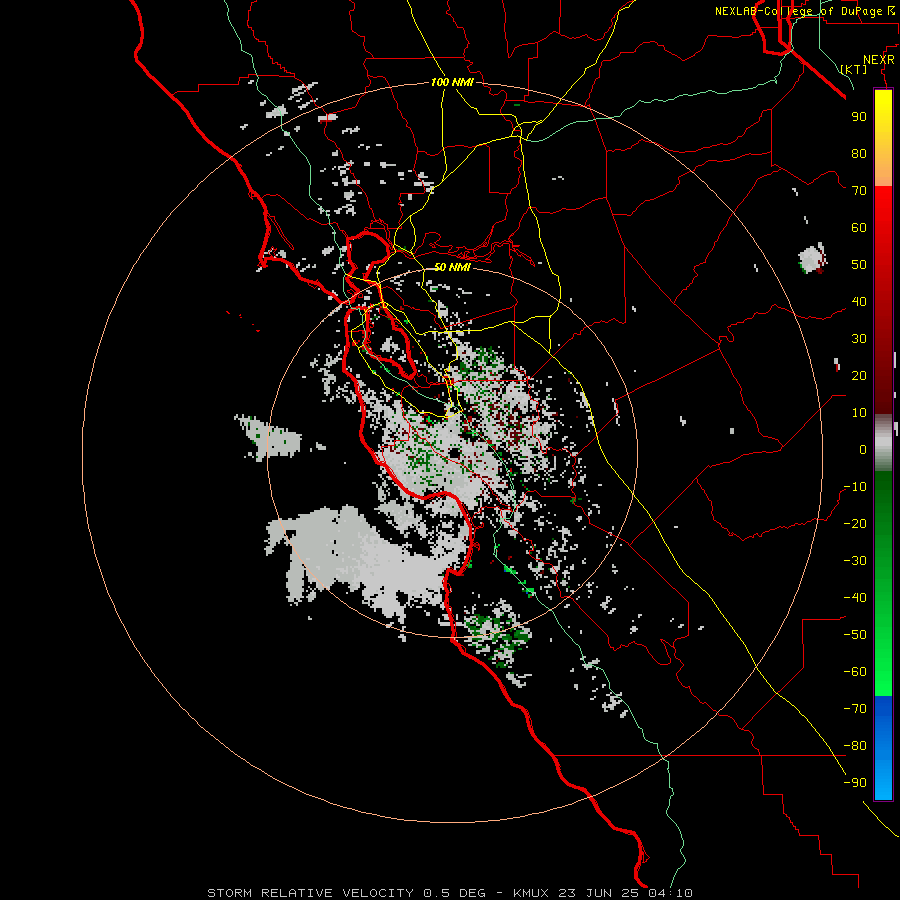900x900 pixels.
Task: Click the Storm Relative Velocity caption at bottom
Action: pyautogui.click(x=449, y=893)
